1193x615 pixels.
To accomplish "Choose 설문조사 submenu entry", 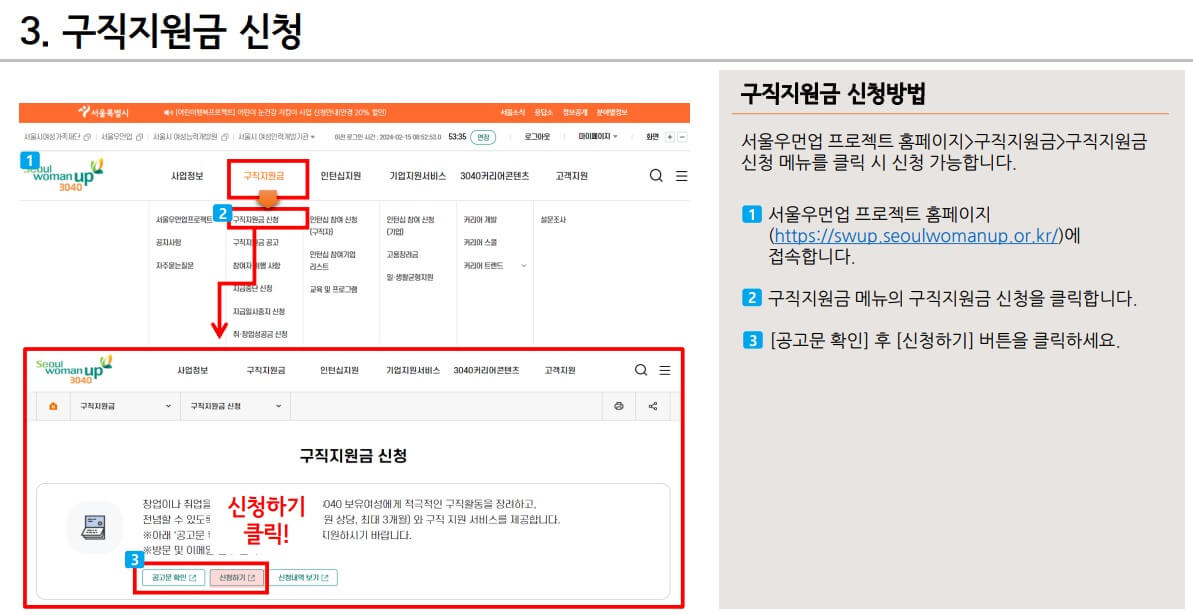I will click(553, 220).
